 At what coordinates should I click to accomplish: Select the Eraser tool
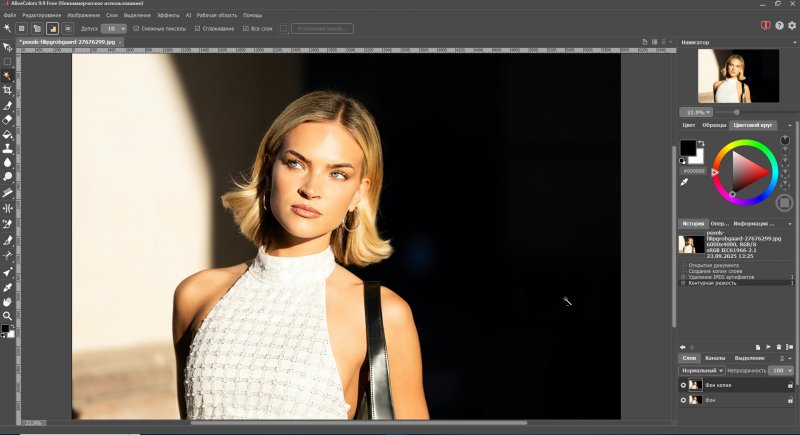7,120
